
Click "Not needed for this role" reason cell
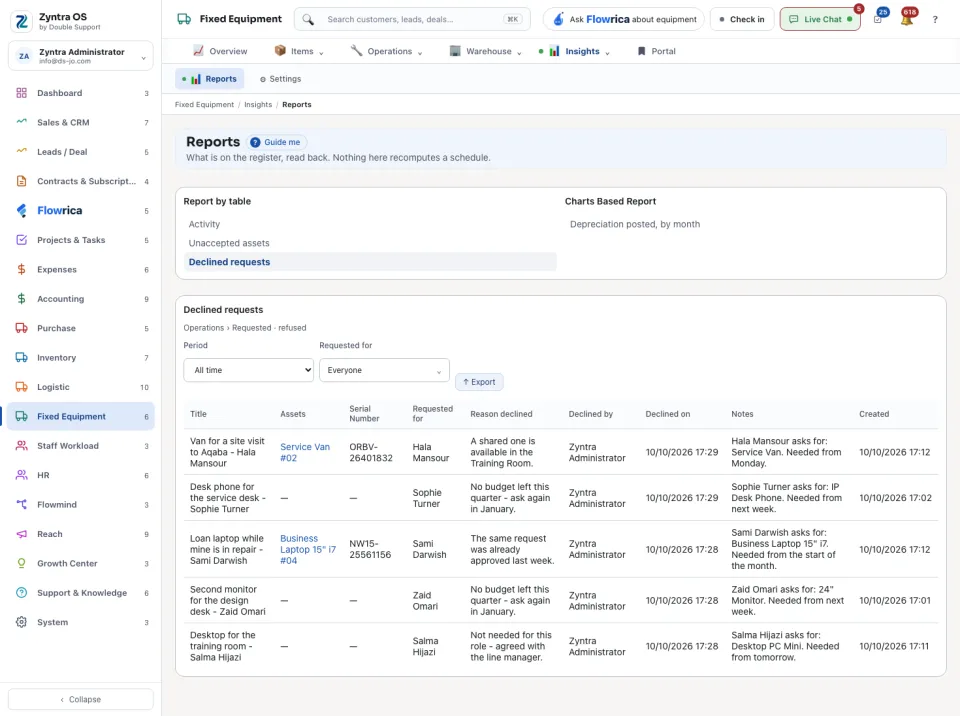tap(511, 646)
